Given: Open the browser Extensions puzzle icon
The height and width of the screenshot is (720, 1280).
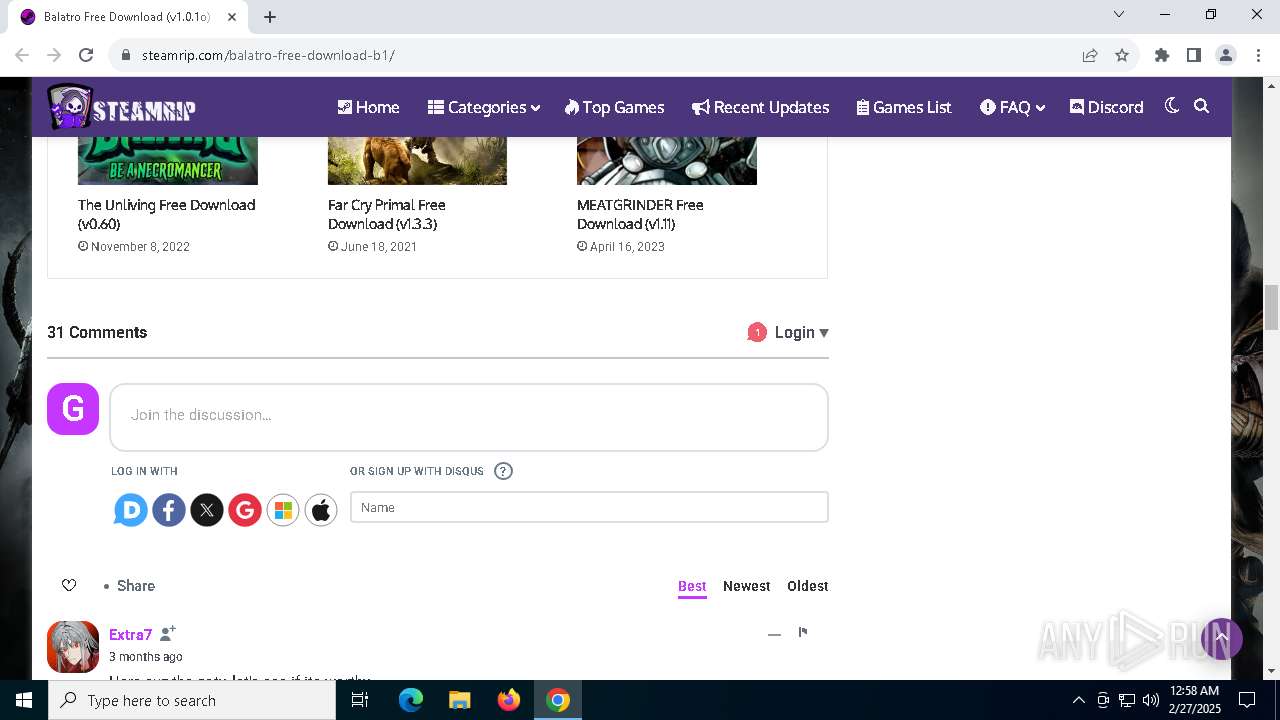Looking at the screenshot, I should pyautogui.click(x=1162, y=55).
